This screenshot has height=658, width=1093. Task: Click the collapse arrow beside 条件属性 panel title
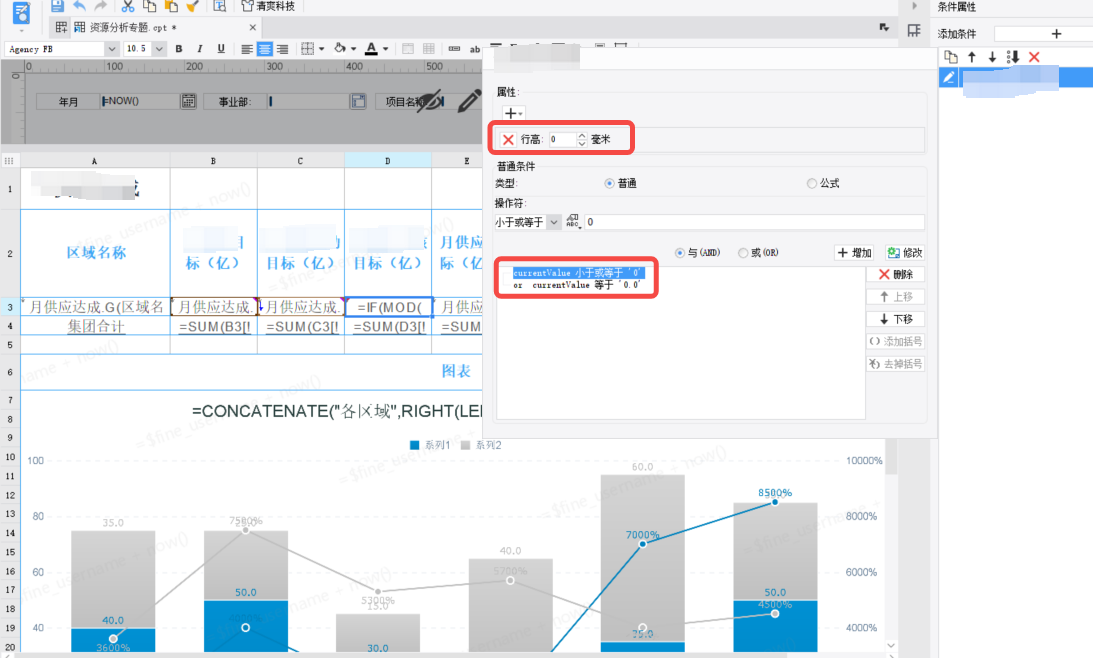915,6
